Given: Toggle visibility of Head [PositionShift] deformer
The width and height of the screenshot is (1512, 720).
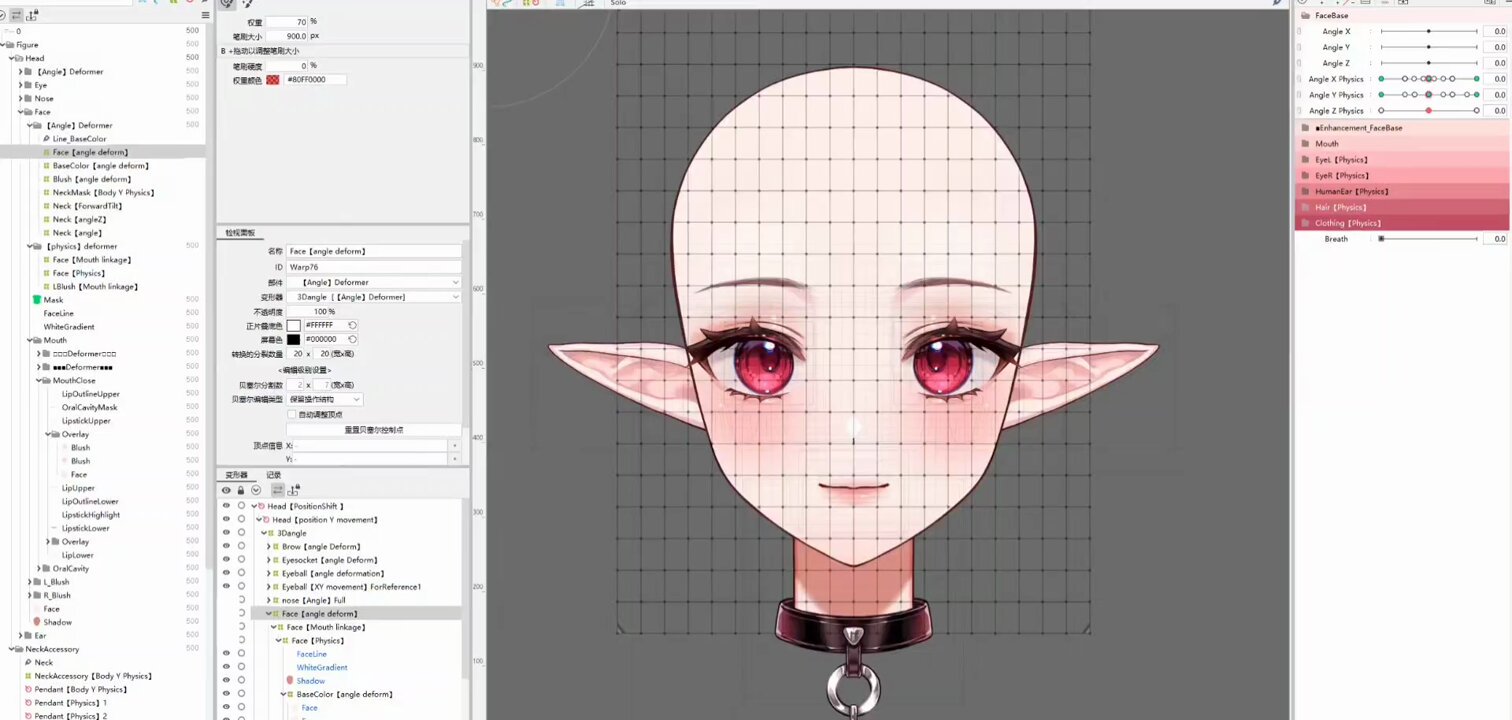Looking at the screenshot, I should click(226, 506).
